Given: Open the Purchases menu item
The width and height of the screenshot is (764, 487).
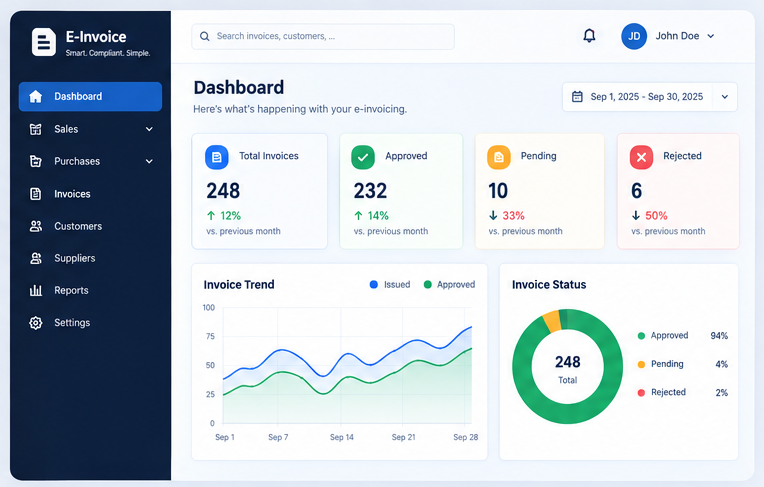Looking at the screenshot, I should (90, 161).
